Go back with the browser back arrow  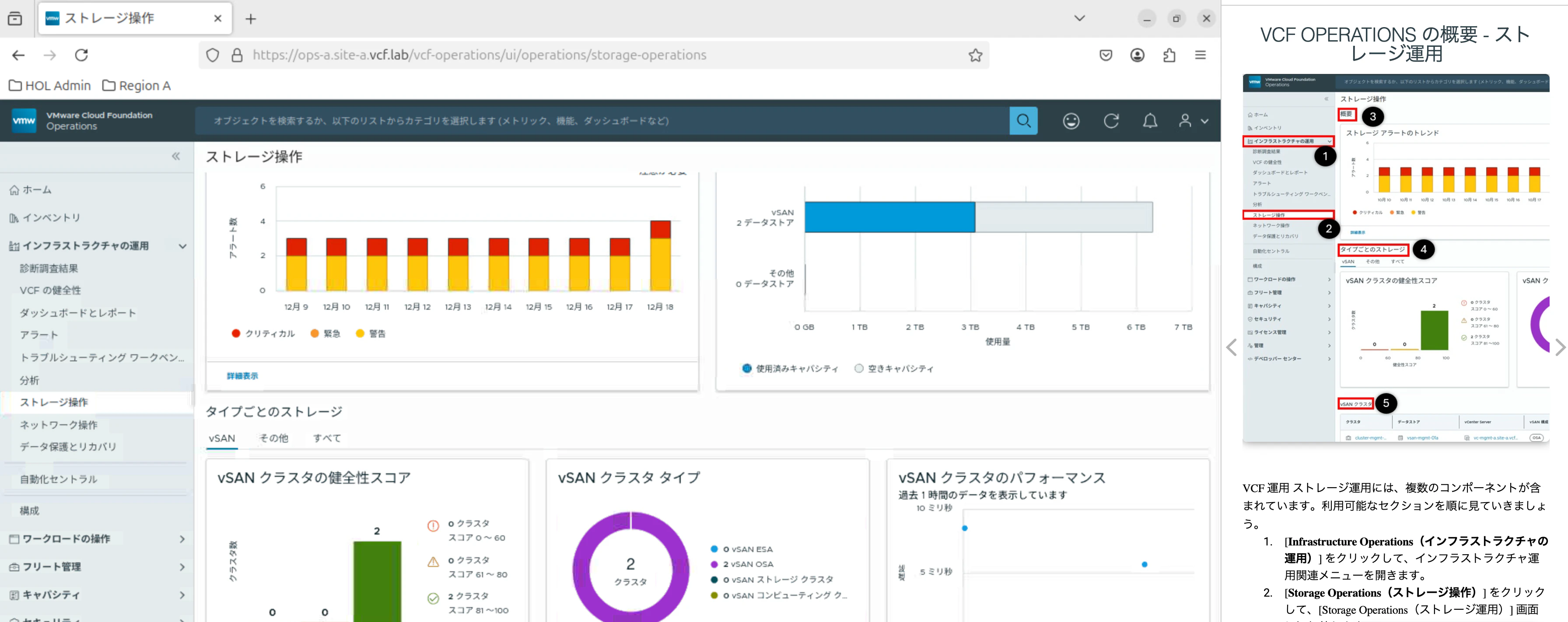[18, 55]
